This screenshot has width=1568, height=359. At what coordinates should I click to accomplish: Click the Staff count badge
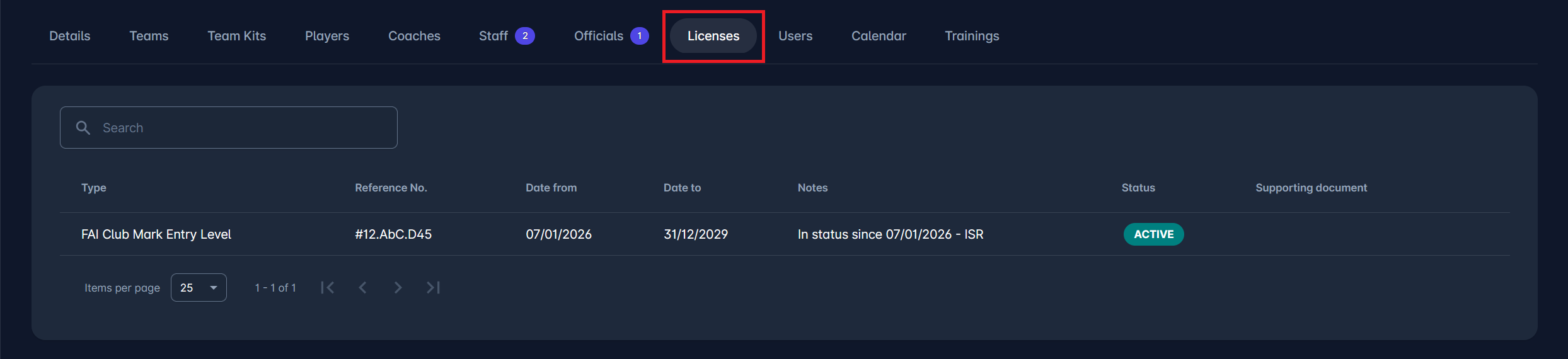click(x=524, y=36)
